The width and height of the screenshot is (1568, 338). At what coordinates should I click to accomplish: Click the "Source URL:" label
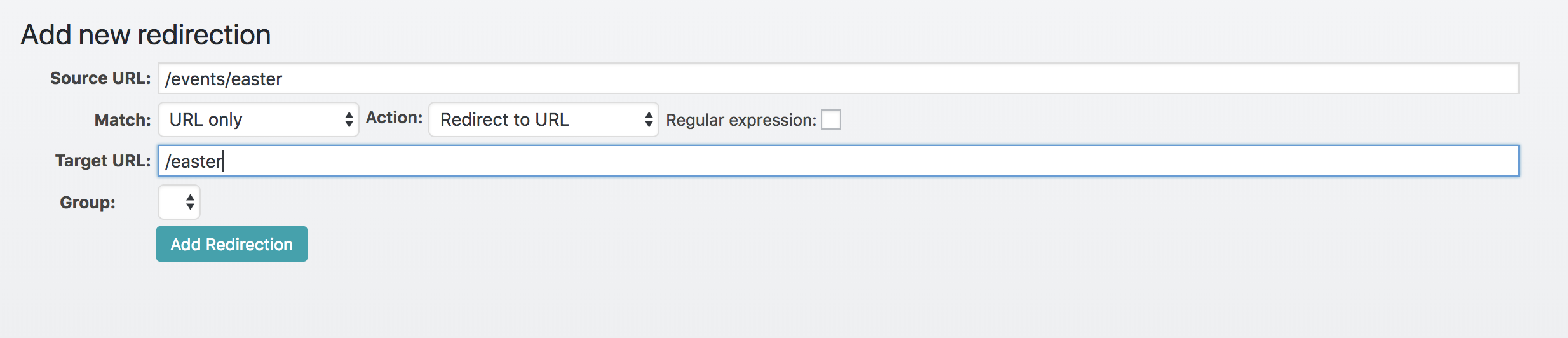pos(100,78)
